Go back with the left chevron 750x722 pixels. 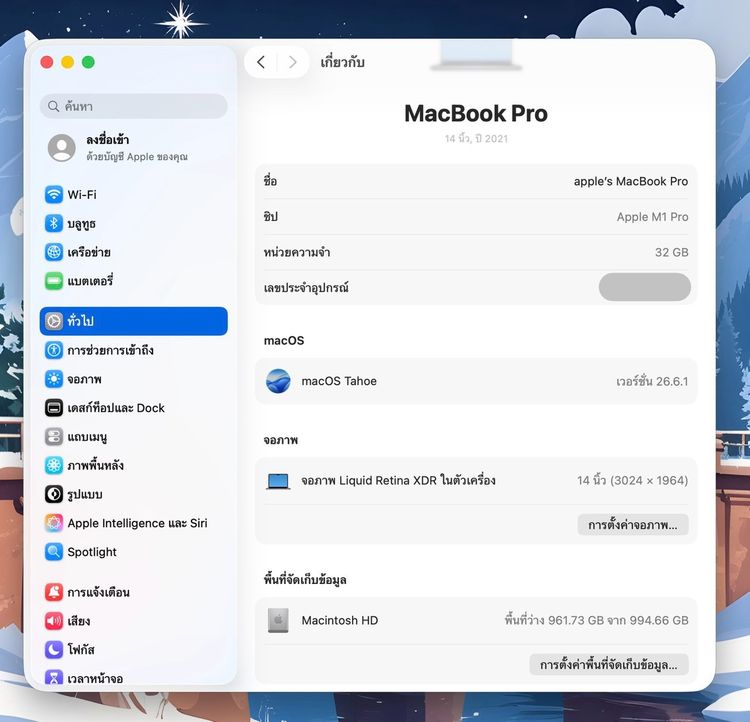tap(261, 62)
